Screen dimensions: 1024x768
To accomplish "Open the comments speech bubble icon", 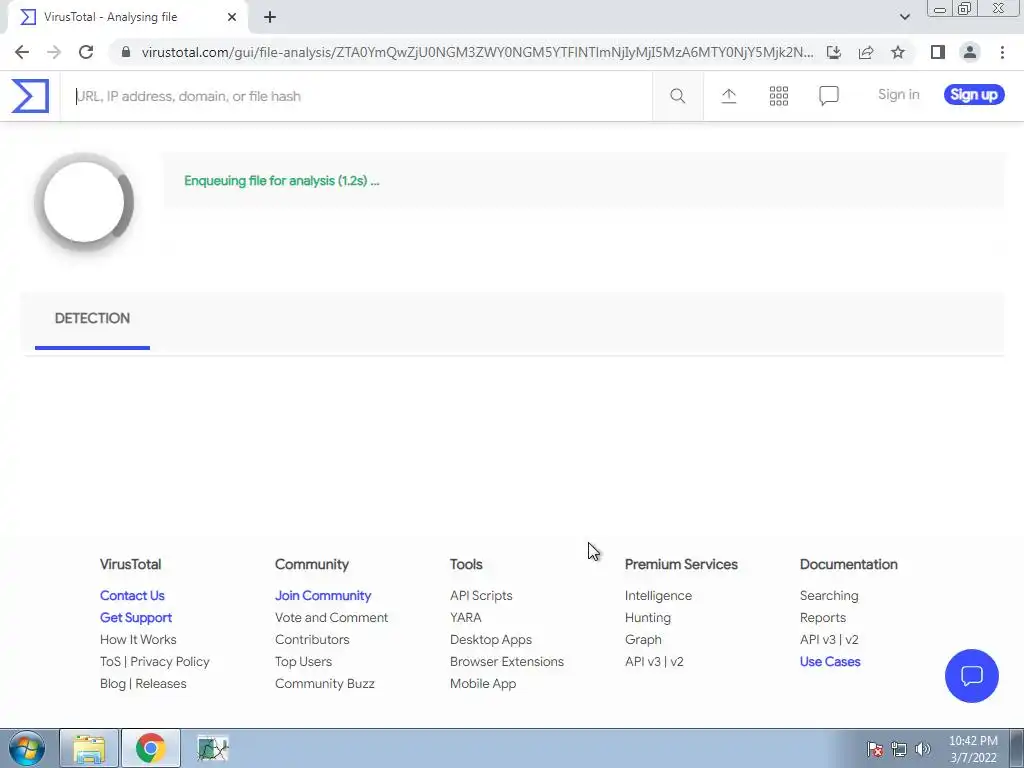I will click(x=829, y=96).
